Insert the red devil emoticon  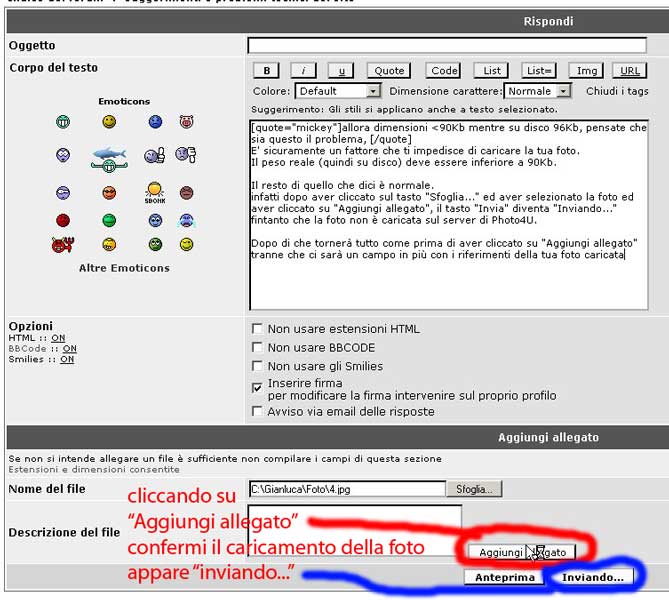62,244
